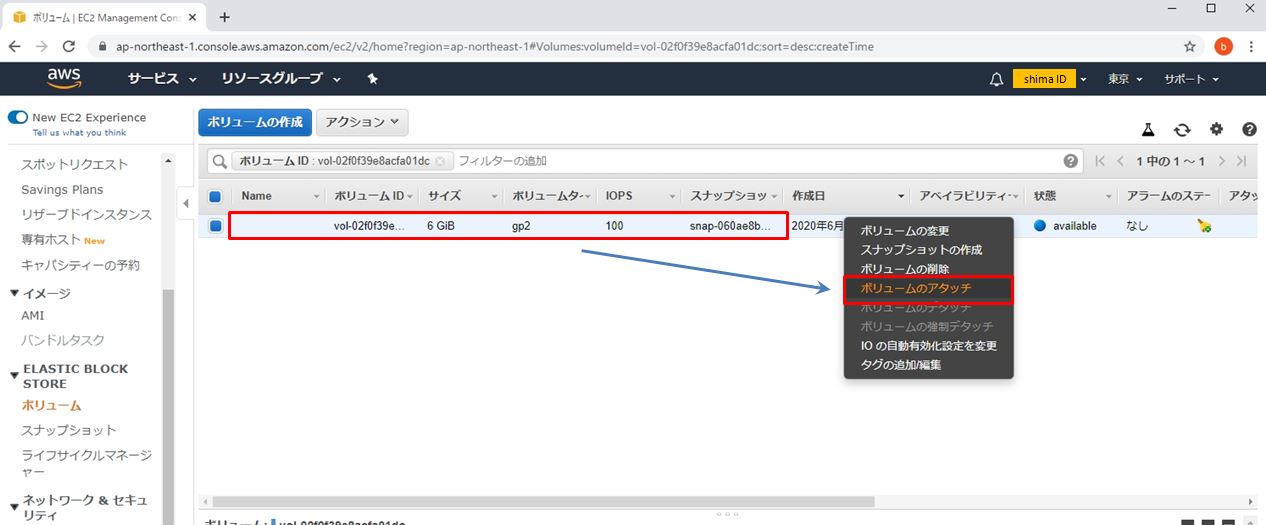Select タグの追加/編集 menu entry
This screenshot has width=1266, height=525.
901,365
